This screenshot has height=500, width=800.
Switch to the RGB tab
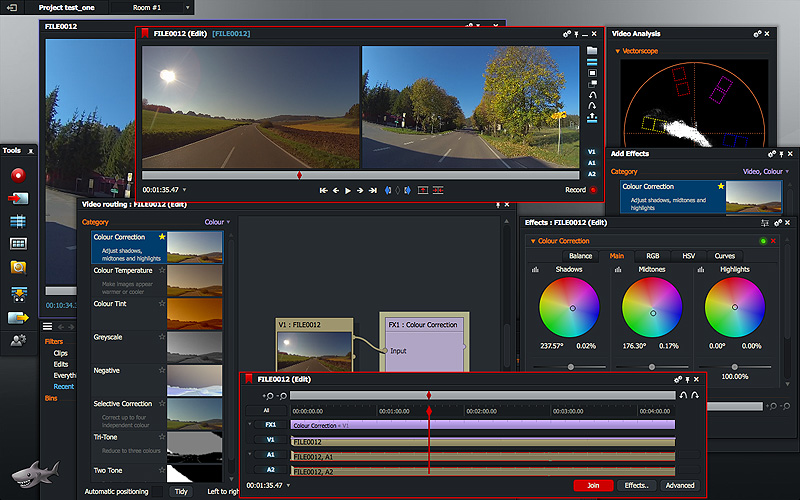click(652, 256)
